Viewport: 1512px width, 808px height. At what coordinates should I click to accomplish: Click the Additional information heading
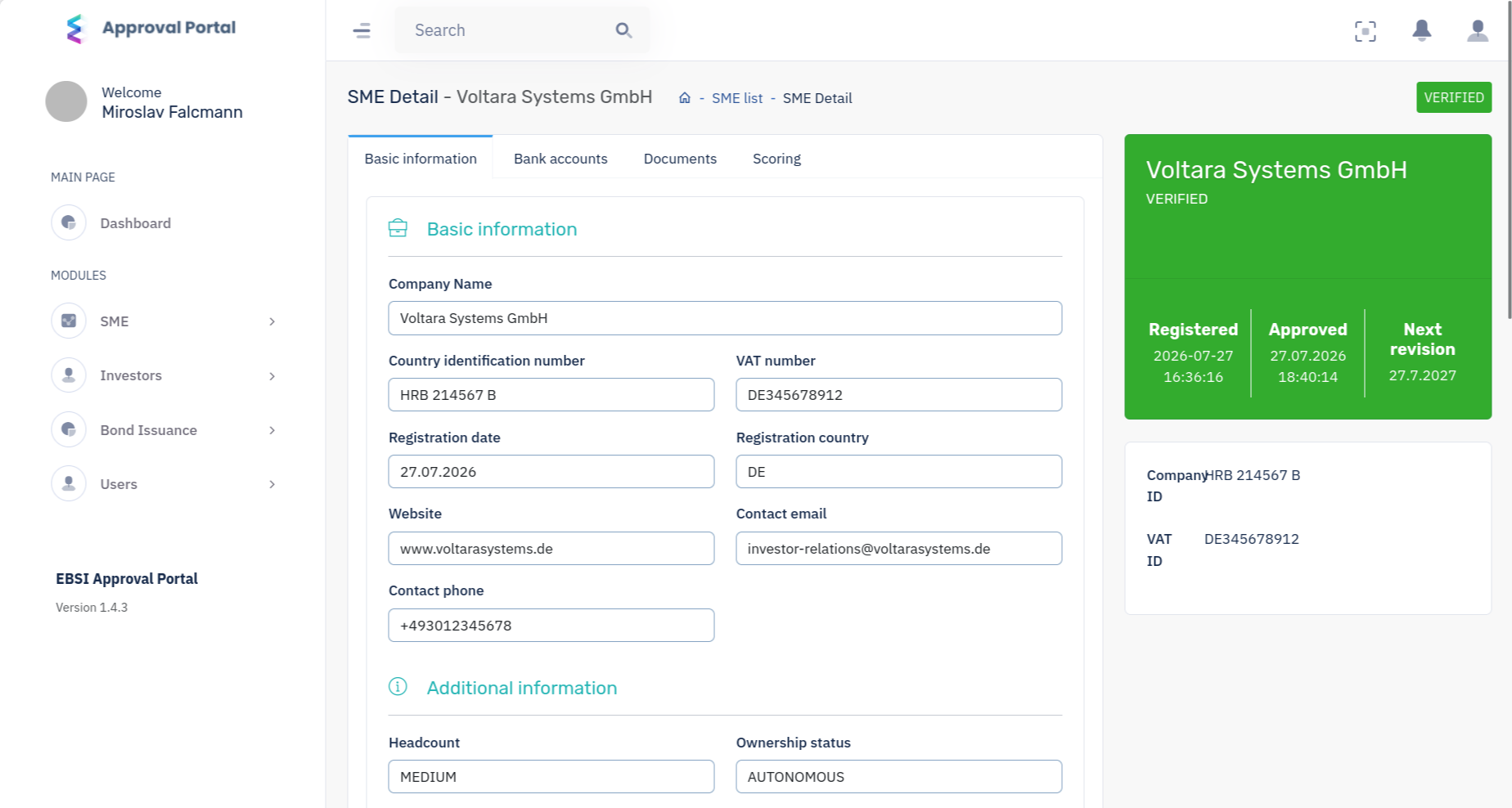522,688
